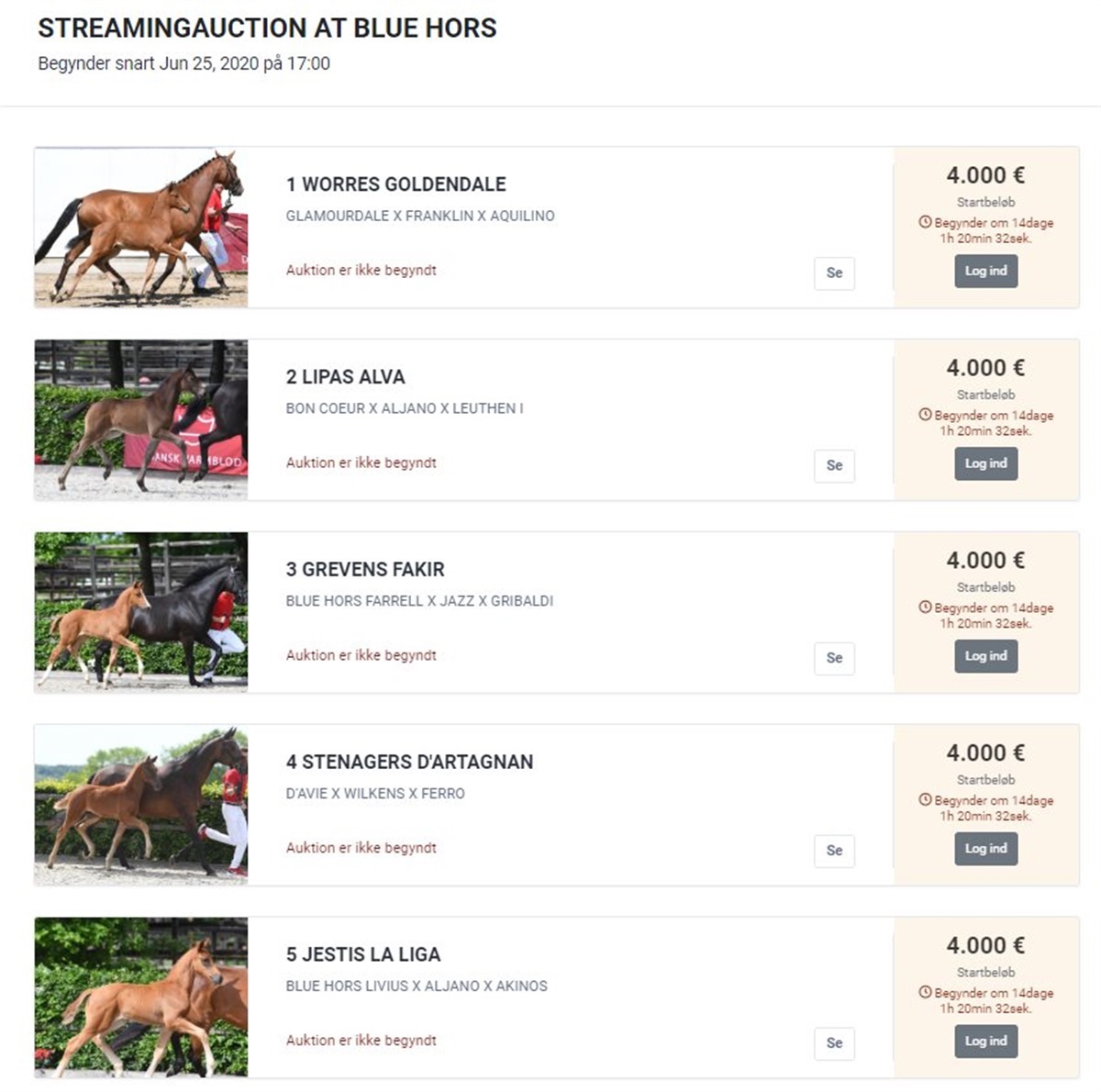This screenshot has width=1101, height=1092.
Task: Click clock icon in Jestis La Liga countdown
Action: click(925, 993)
